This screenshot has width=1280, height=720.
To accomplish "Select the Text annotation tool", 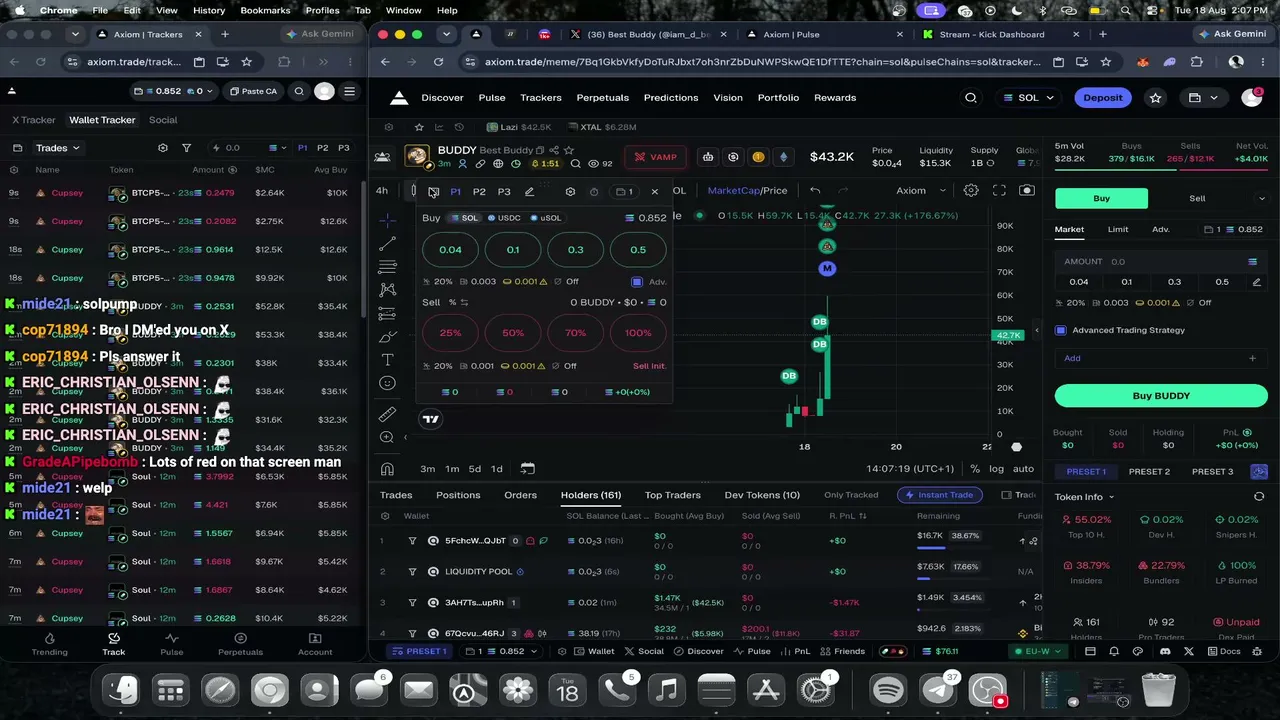I will point(387,359).
